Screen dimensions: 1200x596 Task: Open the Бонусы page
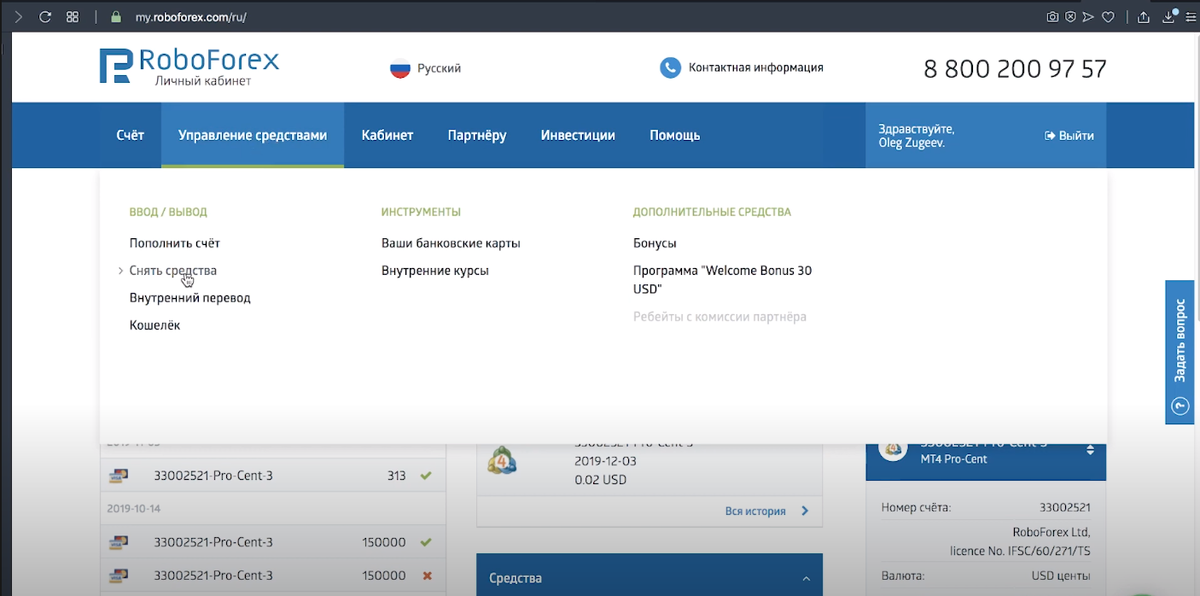(655, 243)
